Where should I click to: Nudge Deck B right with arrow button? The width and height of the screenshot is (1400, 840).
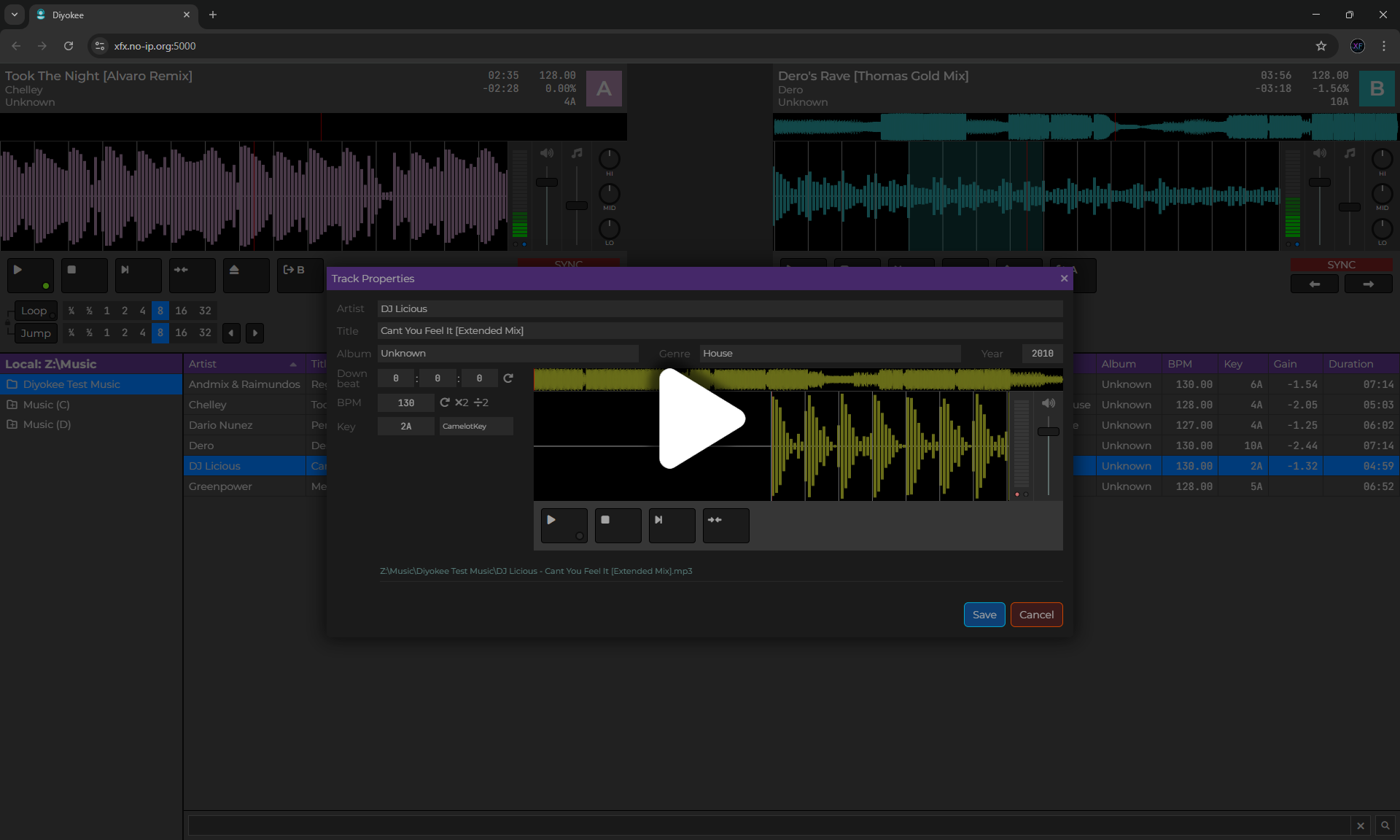[1368, 284]
